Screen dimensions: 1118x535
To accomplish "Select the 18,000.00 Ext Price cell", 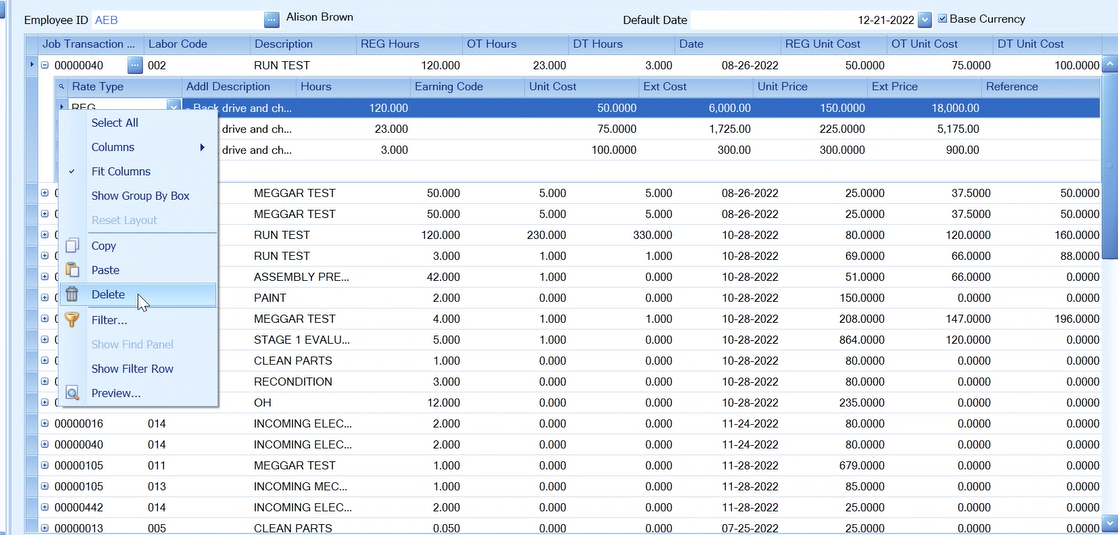I will click(924, 108).
